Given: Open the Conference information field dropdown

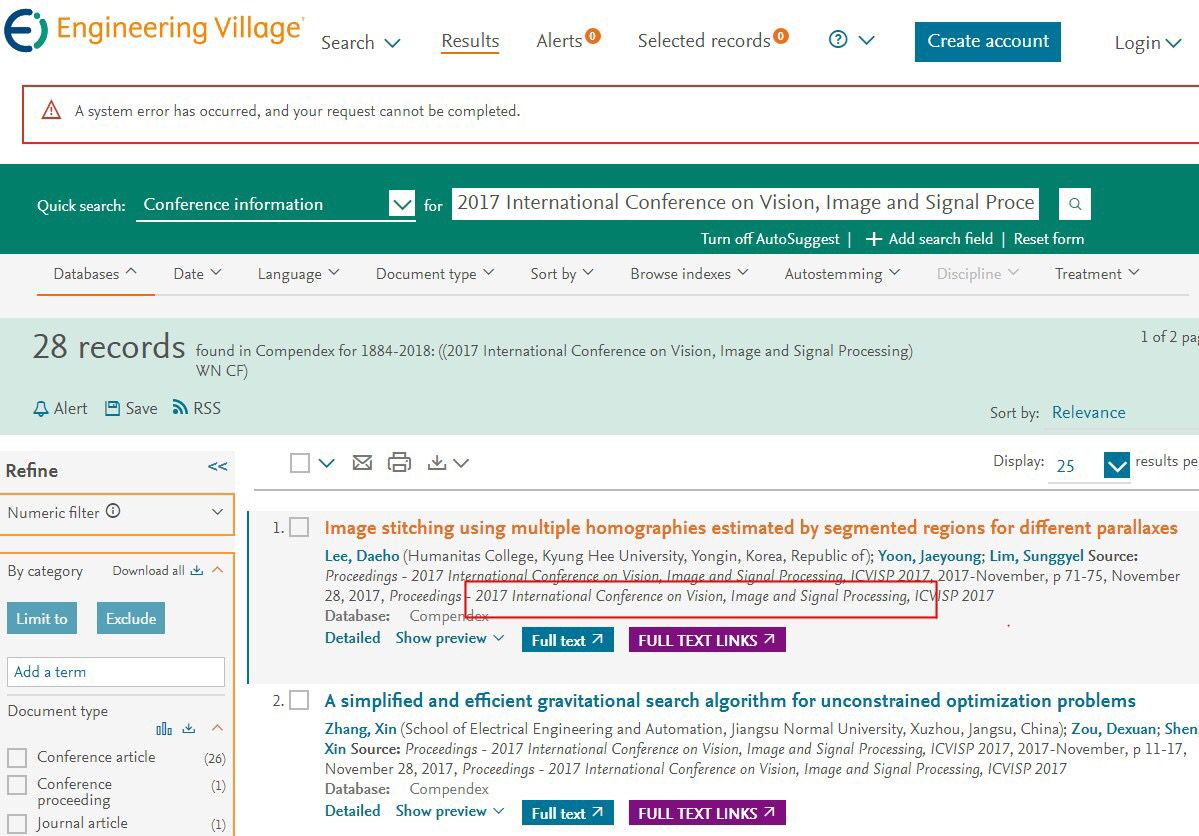Looking at the screenshot, I should click(402, 205).
